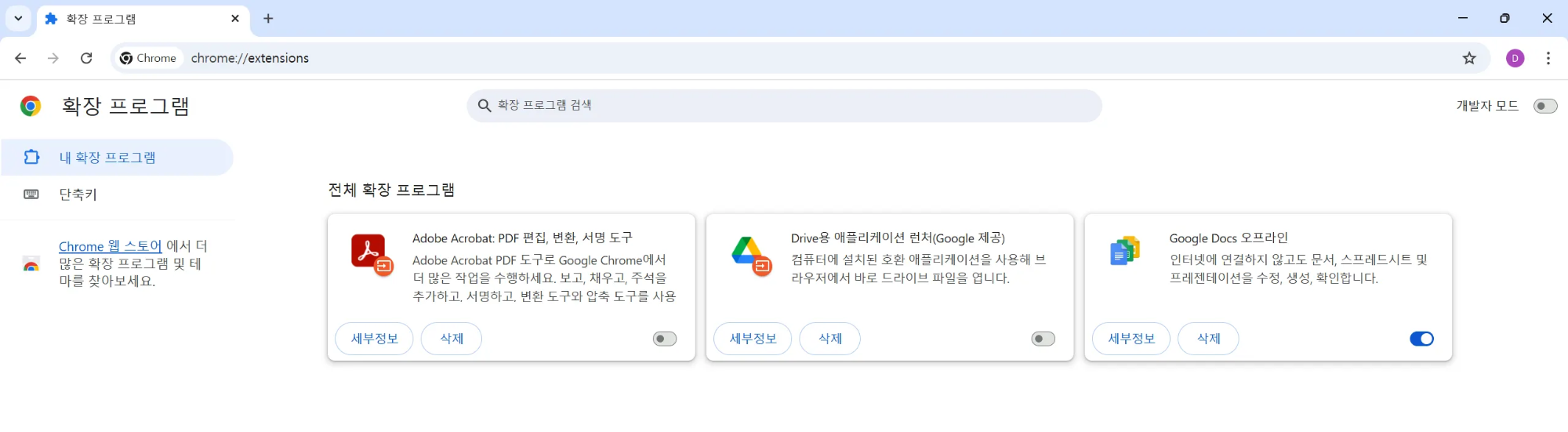The height and width of the screenshot is (432, 1568).
Task: Open 세부정보 for Drive용 애플리케이션 런처
Action: 753,339
